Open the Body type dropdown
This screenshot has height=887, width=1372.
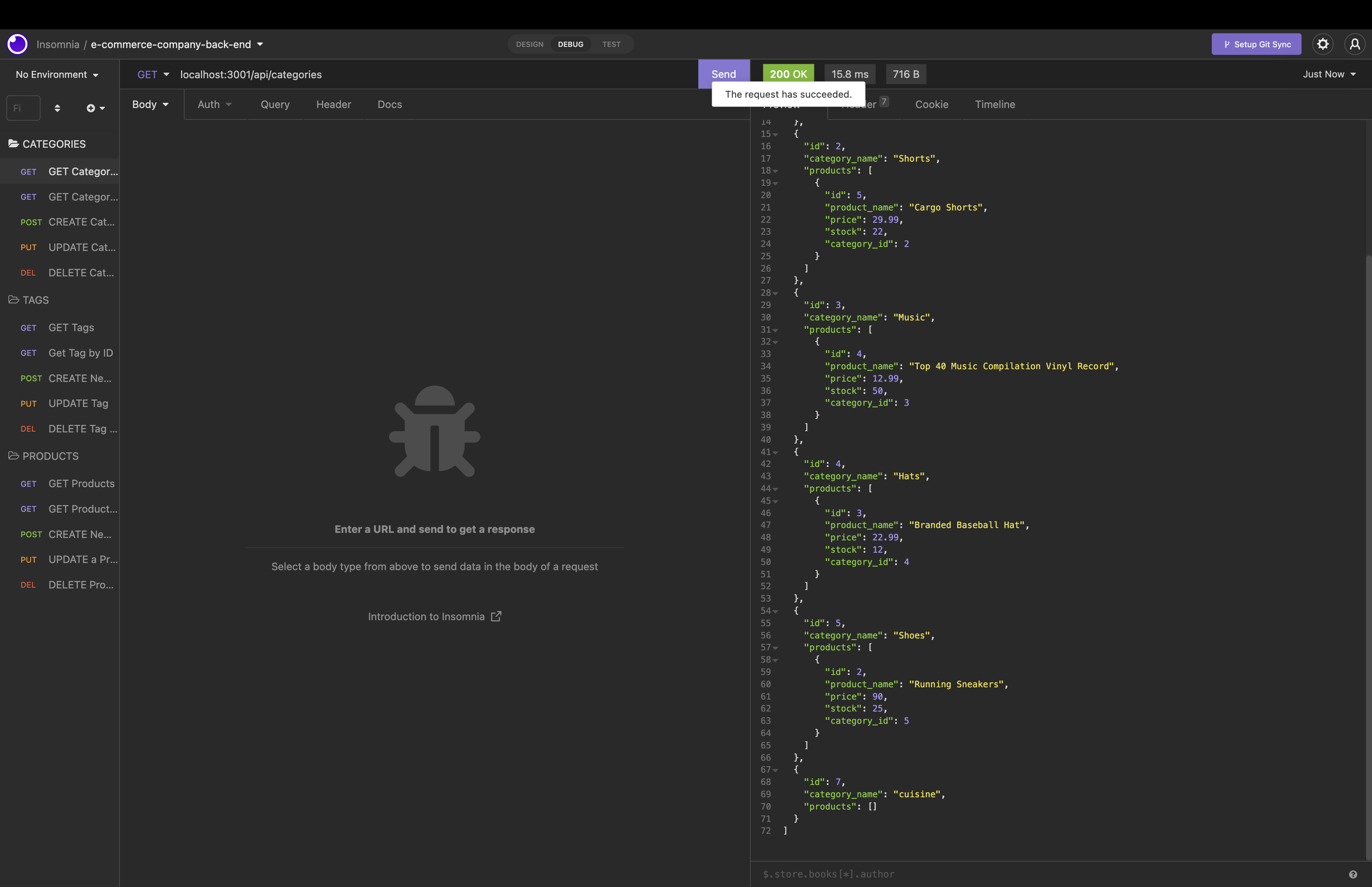150,104
